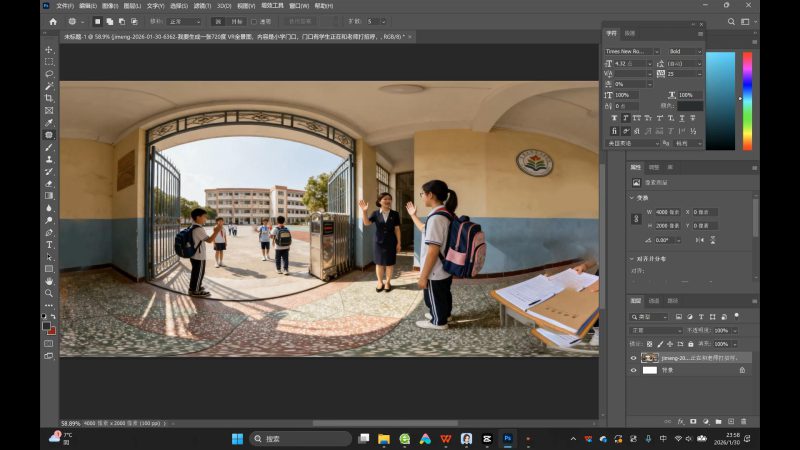This screenshot has height=450, width=800.
Task: Toggle width-height link constraint
Action: click(636, 219)
